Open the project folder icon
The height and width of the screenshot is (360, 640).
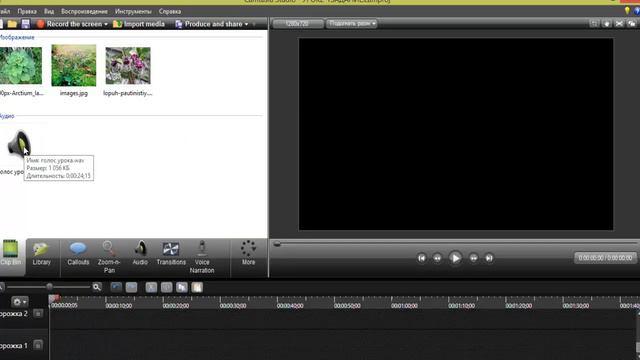tap(12, 24)
